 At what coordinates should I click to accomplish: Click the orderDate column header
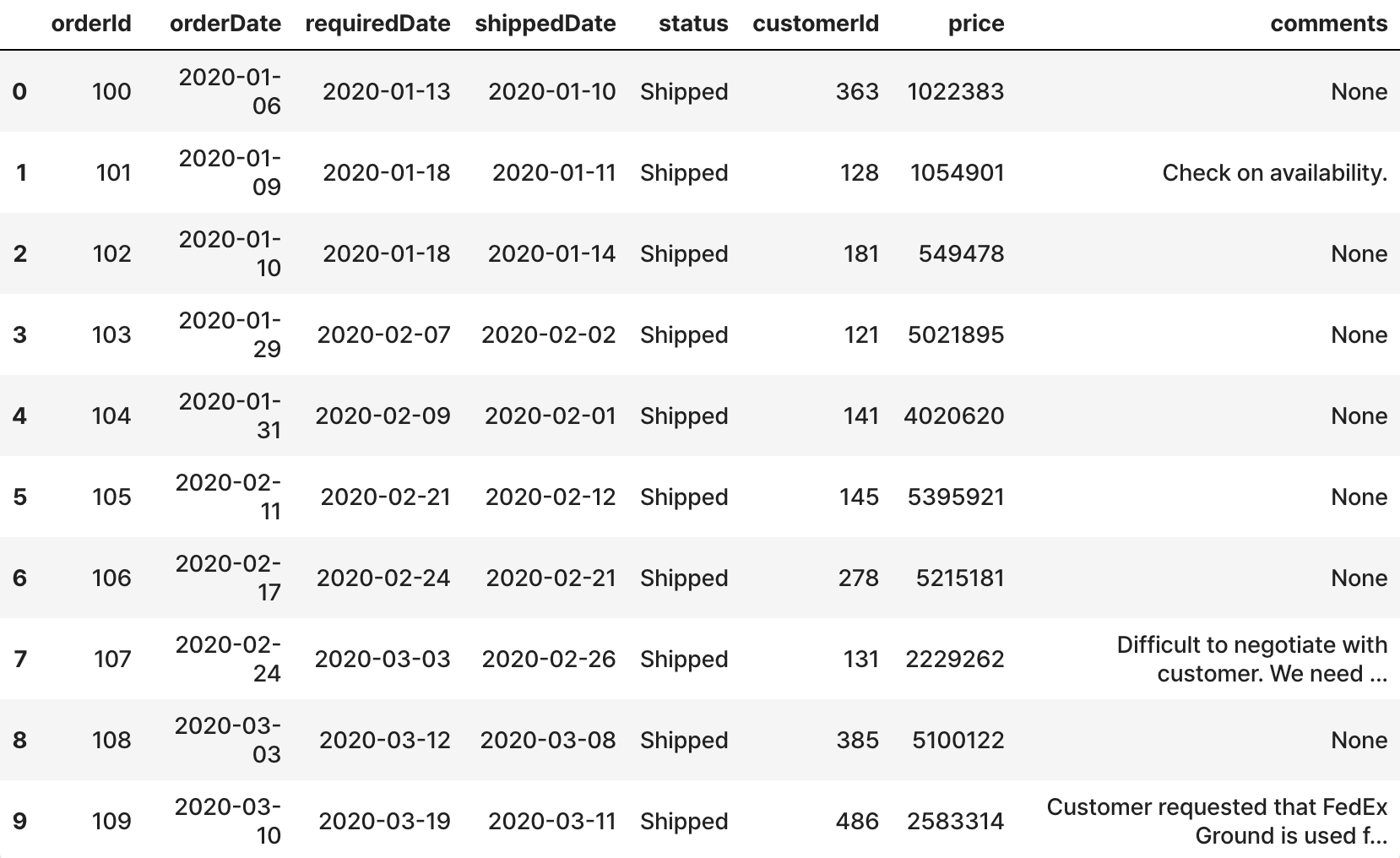tap(225, 24)
